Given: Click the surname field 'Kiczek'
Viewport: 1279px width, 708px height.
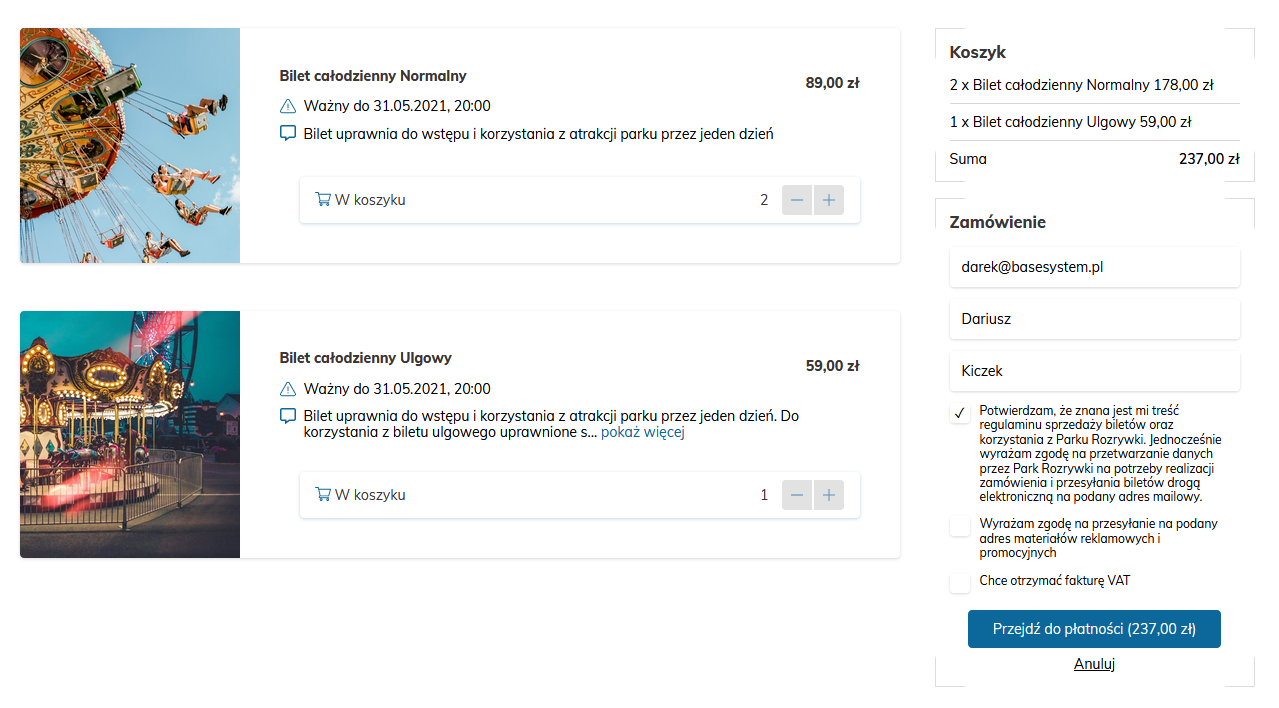Looking at the screenshot, I should pyautogui.click(x=1094, y=371).
